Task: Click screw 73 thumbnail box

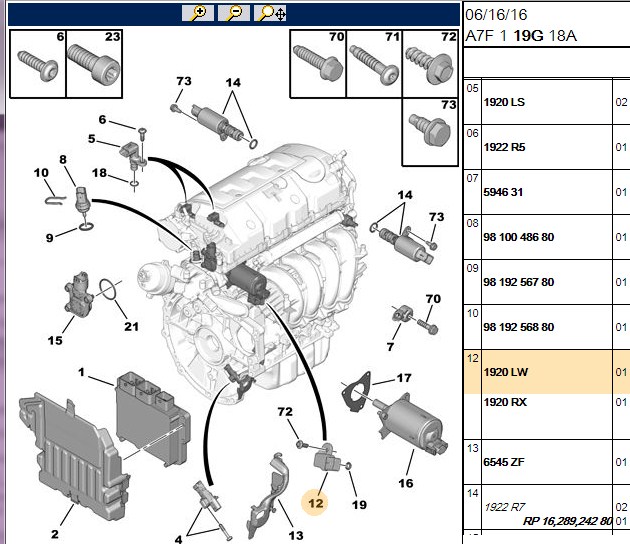Action: click(x=430, y=132)
